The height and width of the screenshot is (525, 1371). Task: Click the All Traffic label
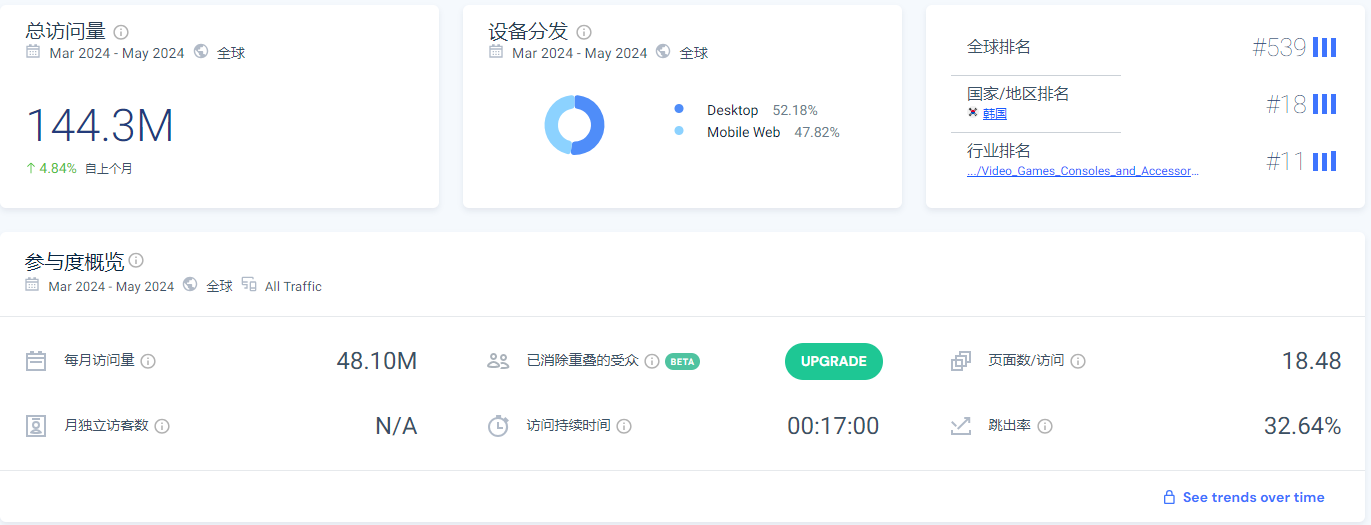click(293, 286)
